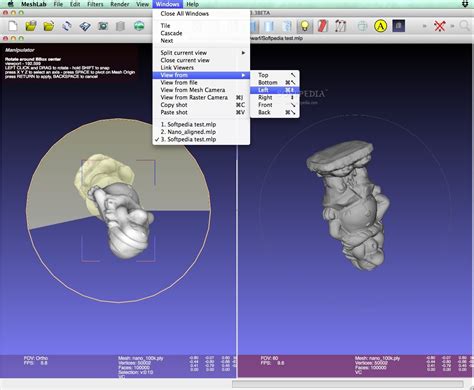The width and height of the screenshot is (474, 390).
Task: Open the Help menu
Action: coord(192,4)
